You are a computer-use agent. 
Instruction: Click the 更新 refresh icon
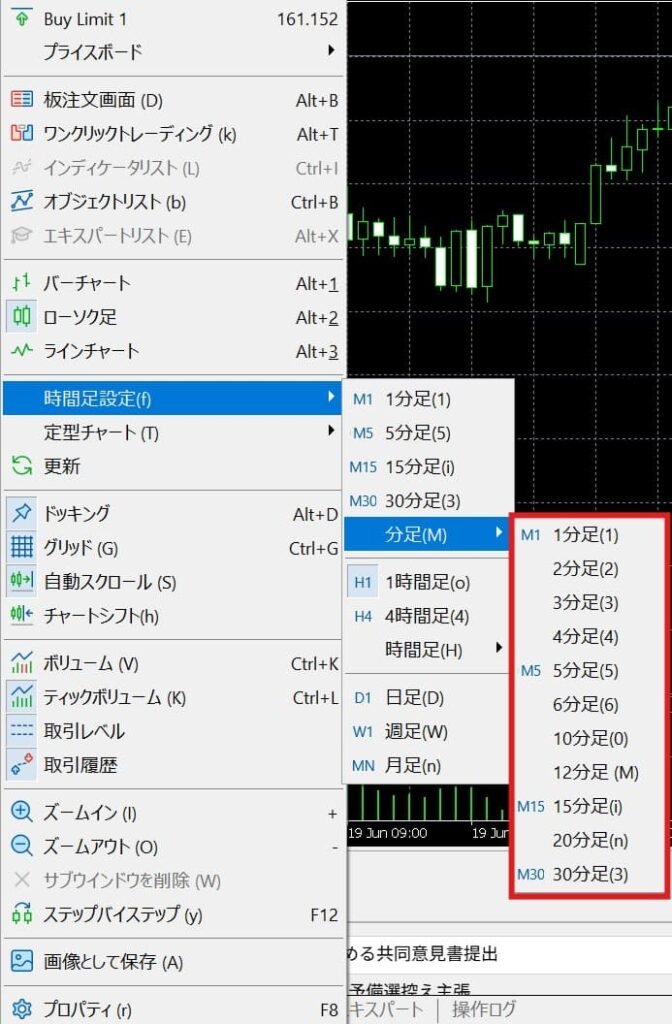(22, 466)
